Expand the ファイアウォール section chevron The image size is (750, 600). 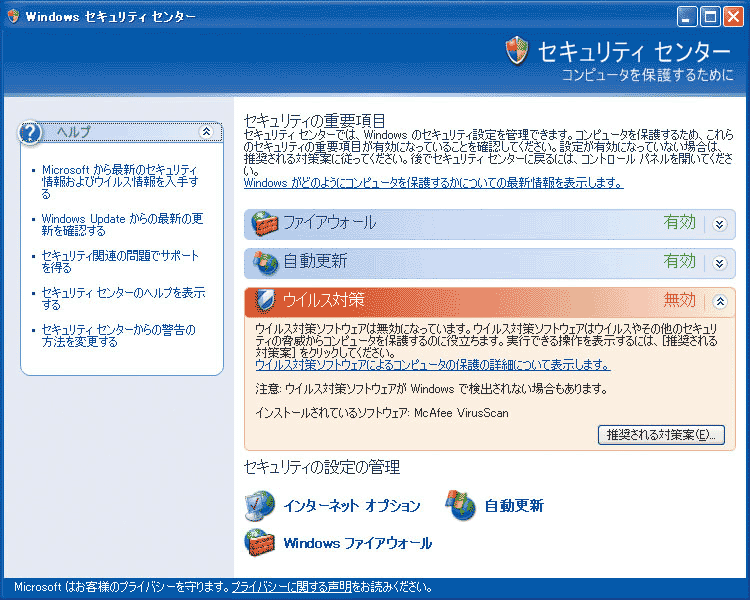pyautogui.click(x=719, y=224)
